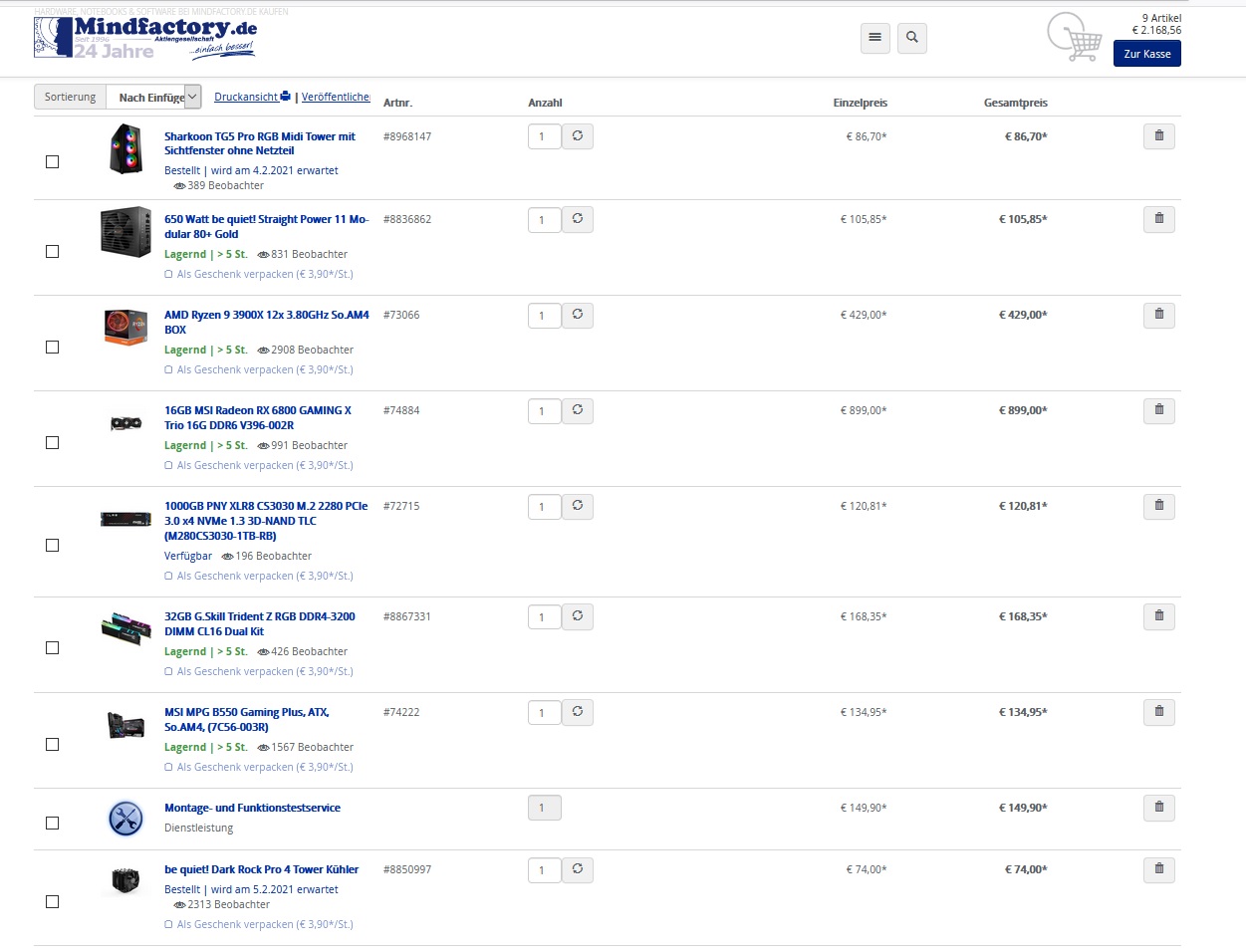The height and width of the screenshot is (952, 1246).
Task: Enable gift wrap for Straight Power 11
Action: 168,274
